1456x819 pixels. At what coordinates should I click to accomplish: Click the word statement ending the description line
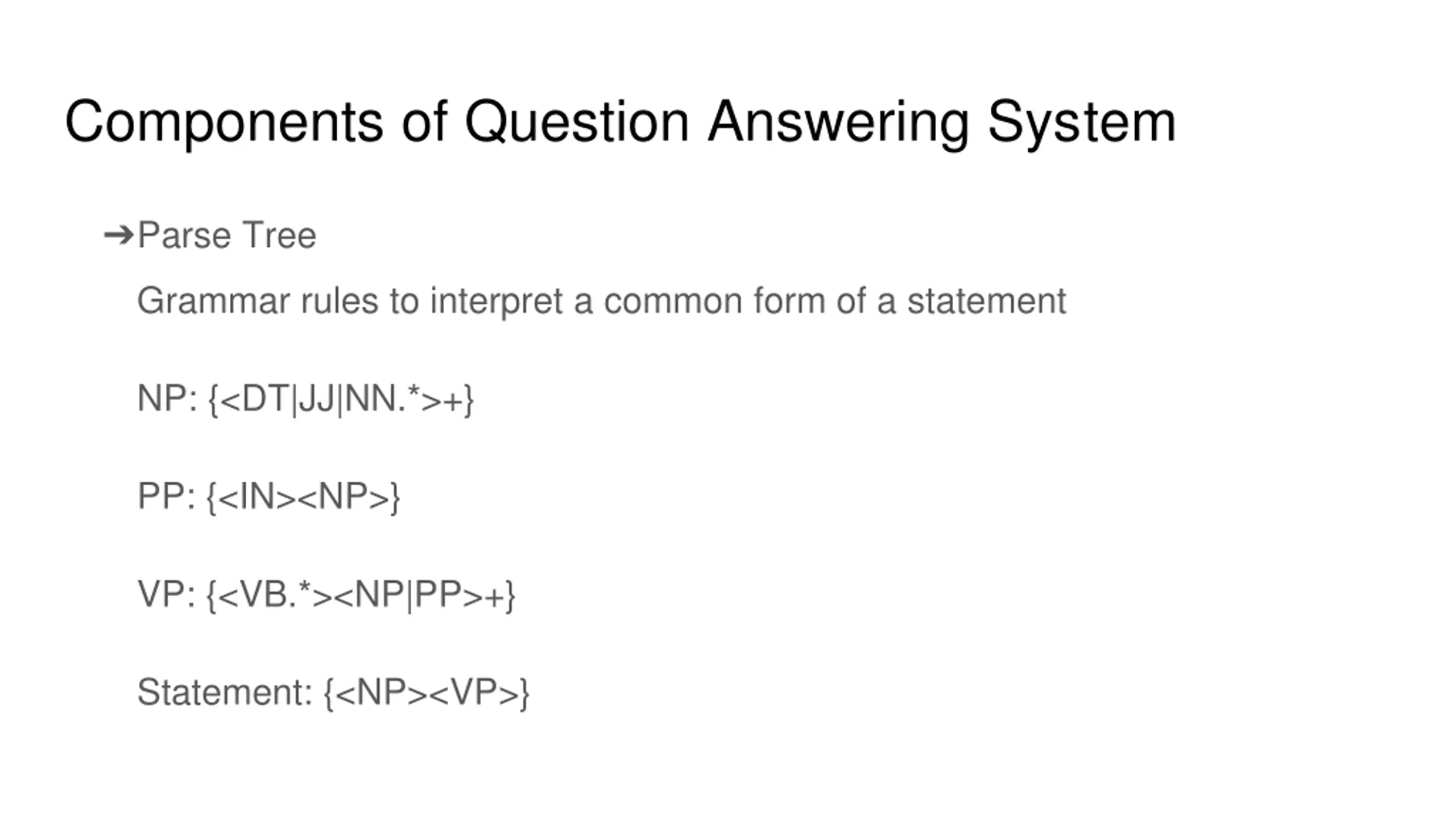pyautogui.click(x=987, y=301)
